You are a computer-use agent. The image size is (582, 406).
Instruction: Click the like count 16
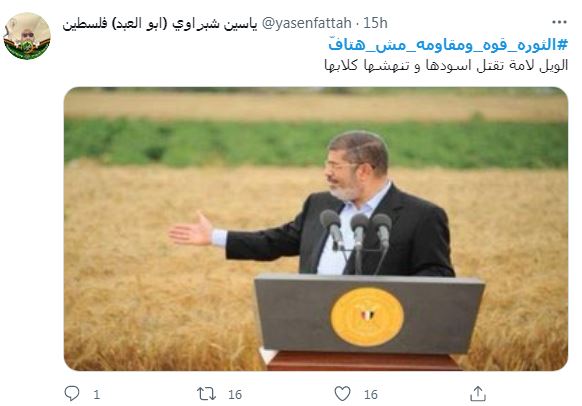370,394
